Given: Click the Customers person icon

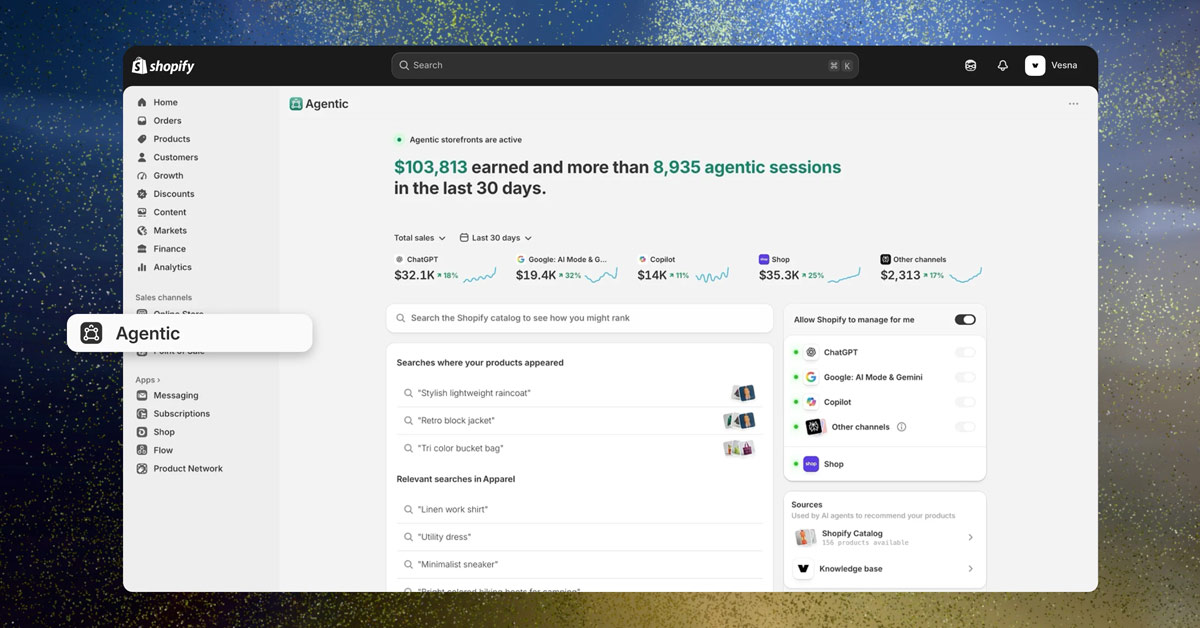Looking at the screenshot, I should (x=142, y=157).
